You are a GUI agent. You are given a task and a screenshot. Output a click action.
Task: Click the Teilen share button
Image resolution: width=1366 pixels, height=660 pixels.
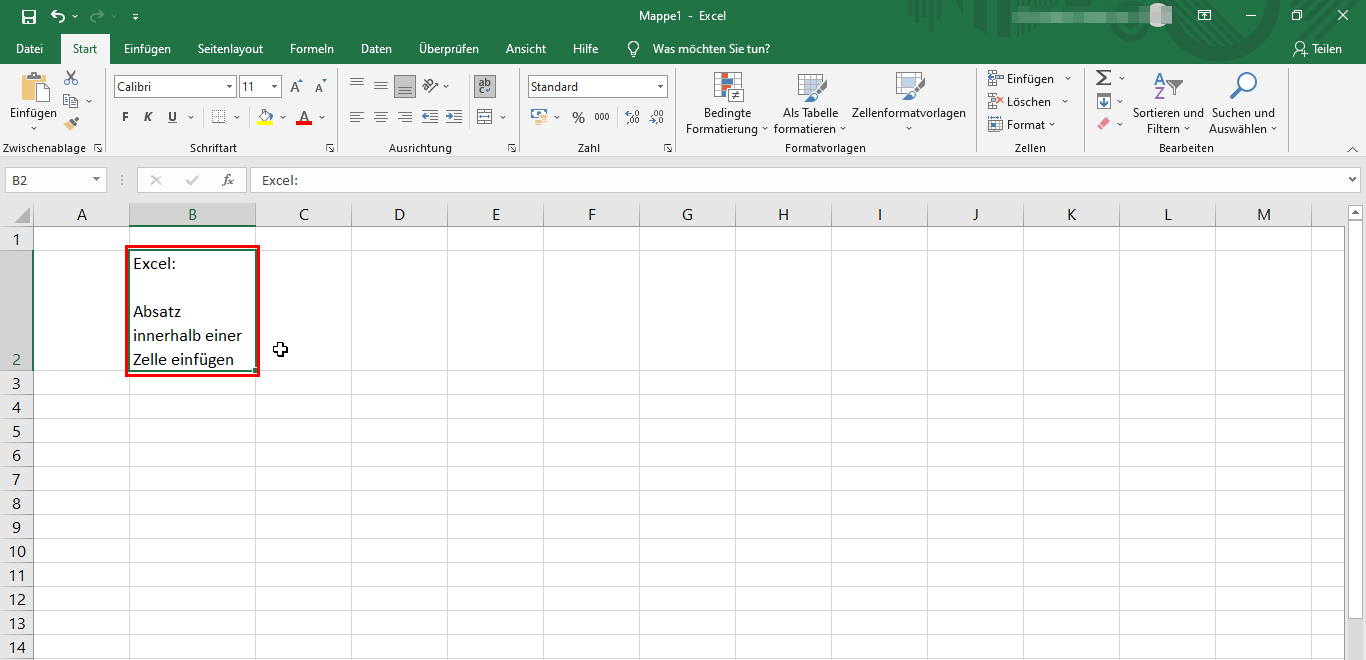point(1317,49)
